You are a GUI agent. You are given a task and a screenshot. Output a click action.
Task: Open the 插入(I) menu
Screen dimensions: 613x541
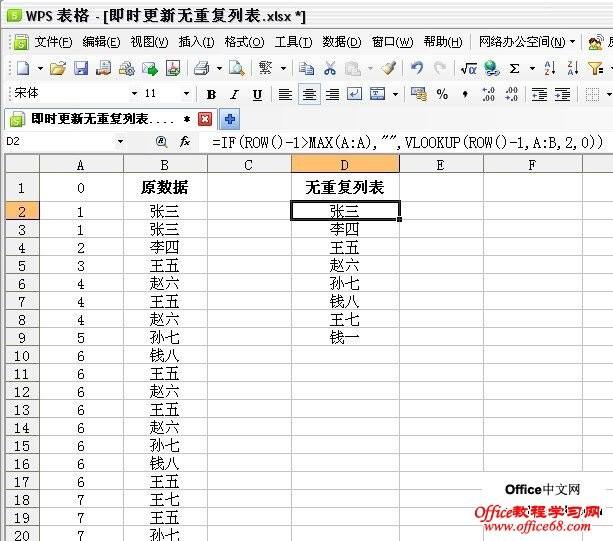point(196,41)
